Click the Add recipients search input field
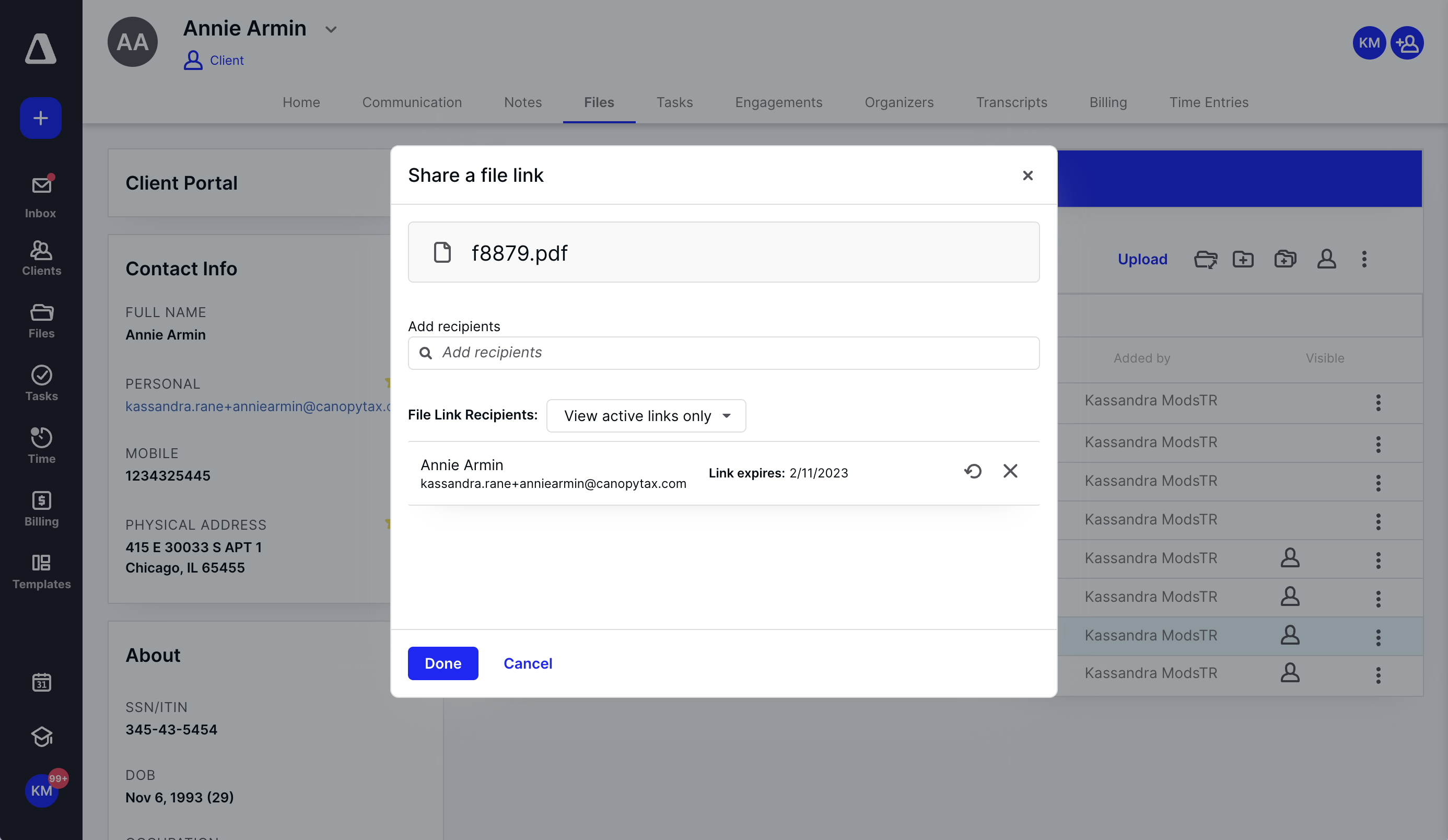 point(724,352)
